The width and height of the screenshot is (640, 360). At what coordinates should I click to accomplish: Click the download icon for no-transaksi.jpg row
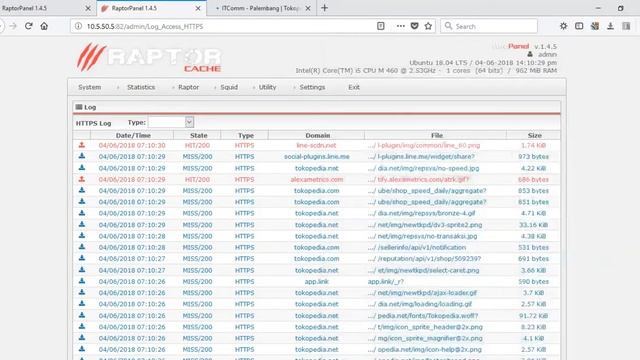point(82,236)
